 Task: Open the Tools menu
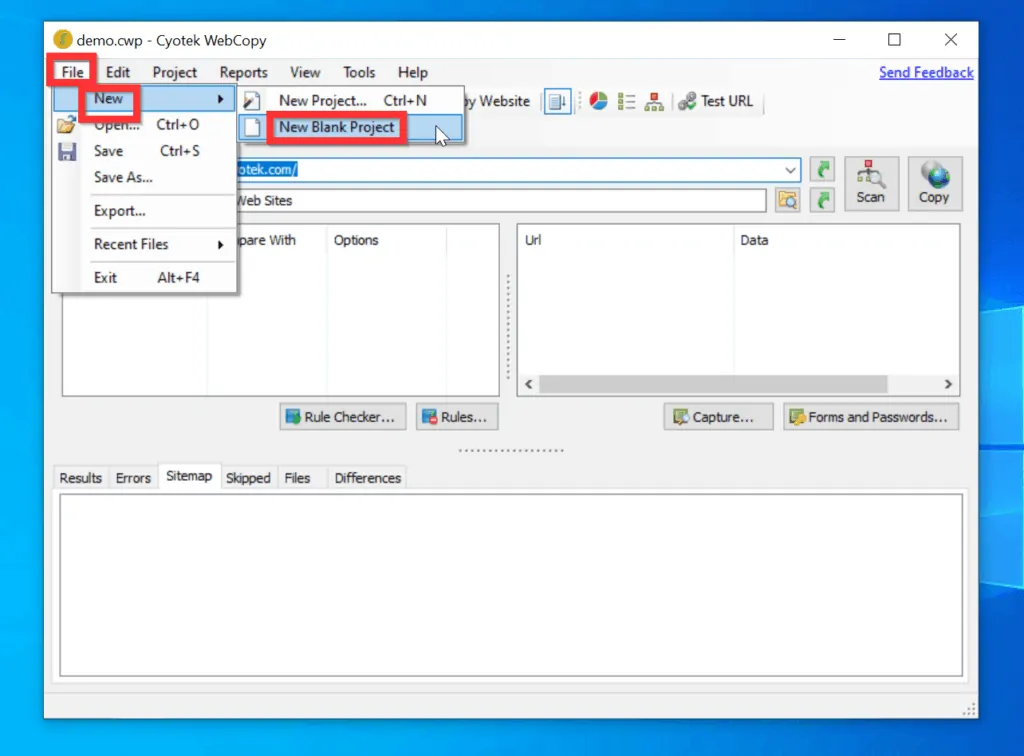coord(359,72)
